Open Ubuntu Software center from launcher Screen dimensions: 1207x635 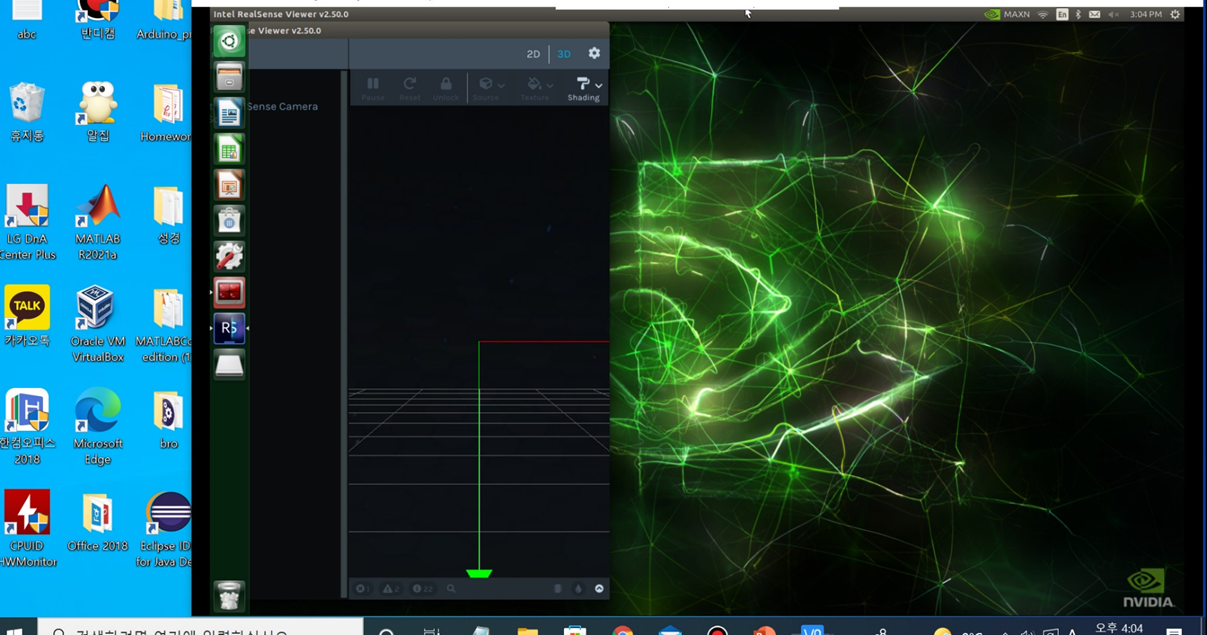229,221
